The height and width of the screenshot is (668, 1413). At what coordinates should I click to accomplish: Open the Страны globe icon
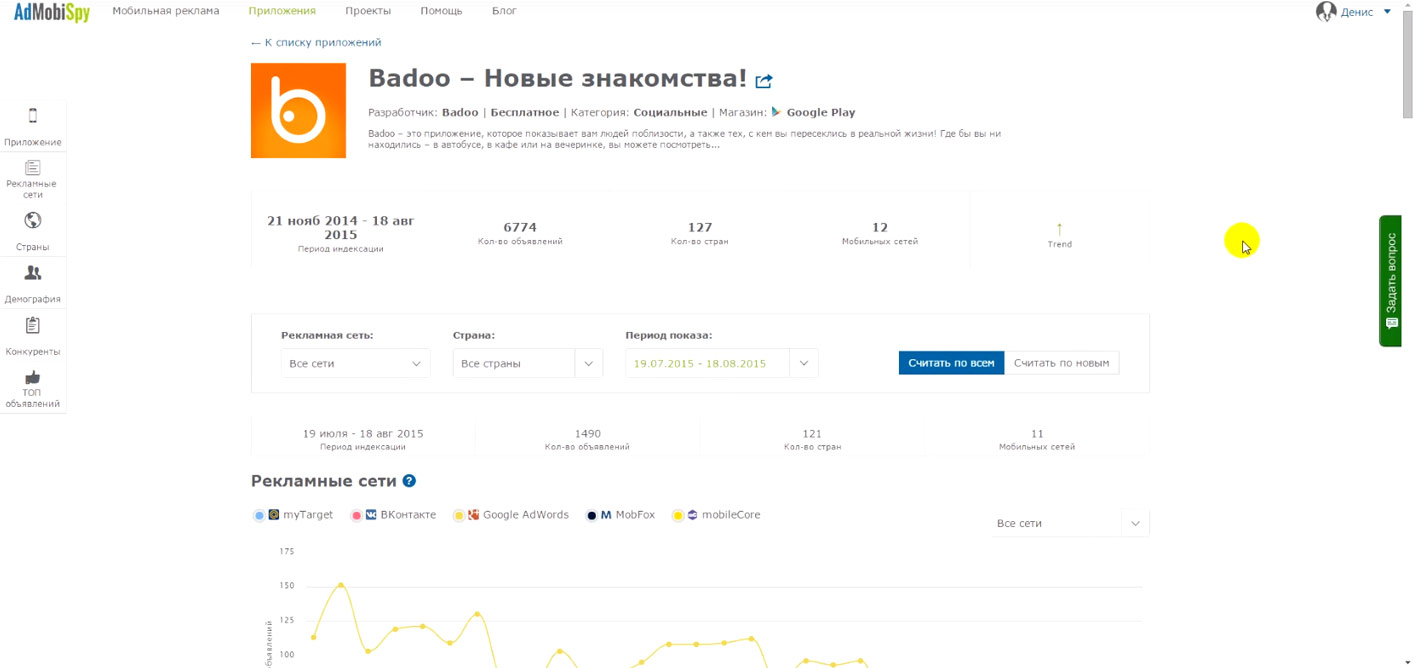[x=33, y=221]
